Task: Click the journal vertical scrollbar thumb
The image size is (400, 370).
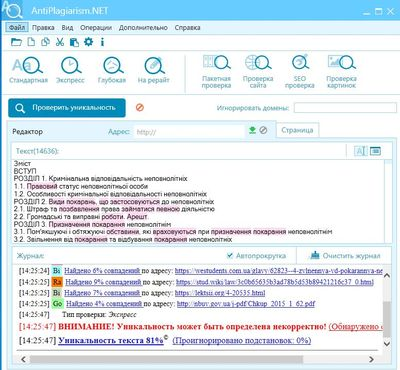Action: [387, 319]
